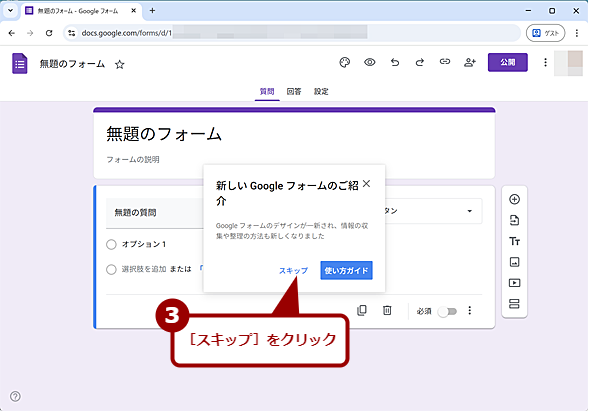Screen dimensions: 589x412
Task: Click the 使い方ガイド button
Action: 346,270
